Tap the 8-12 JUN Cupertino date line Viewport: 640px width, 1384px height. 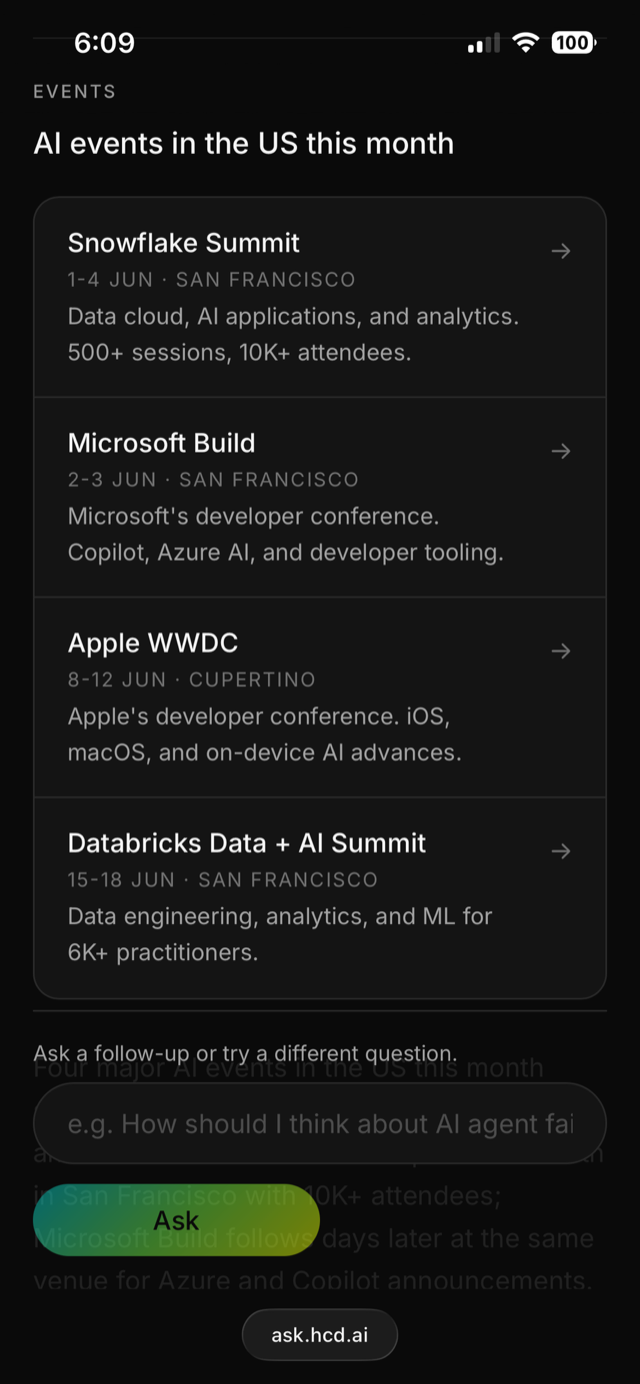tap(192, 680)
